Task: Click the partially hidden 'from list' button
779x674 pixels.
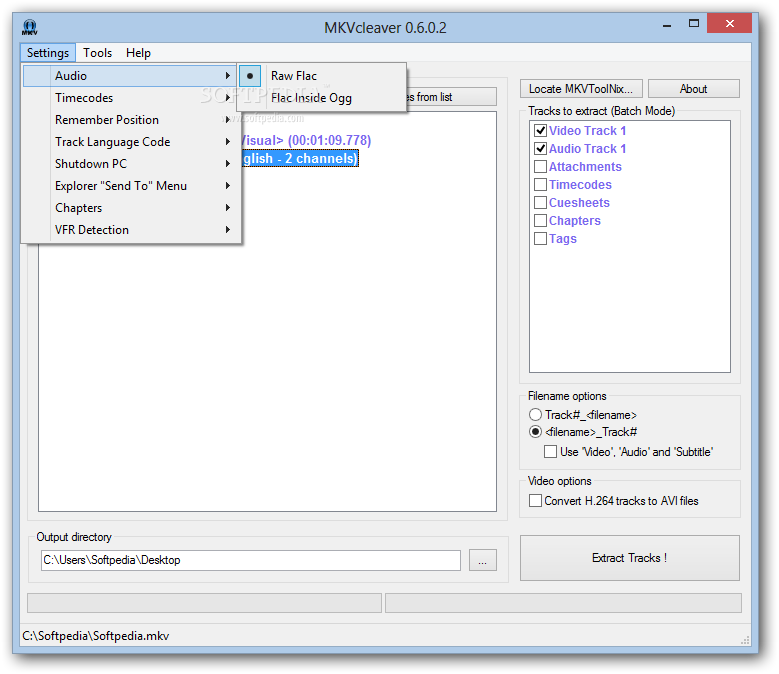Action: [x=451, y=97]
